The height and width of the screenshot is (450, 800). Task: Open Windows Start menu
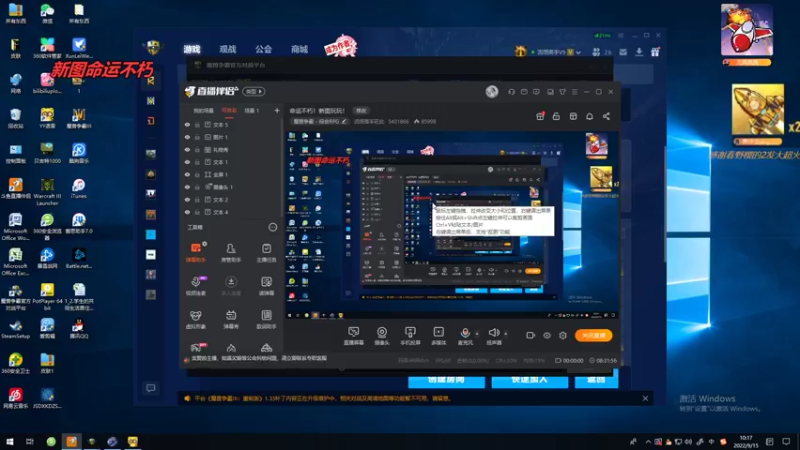point(9,441)
